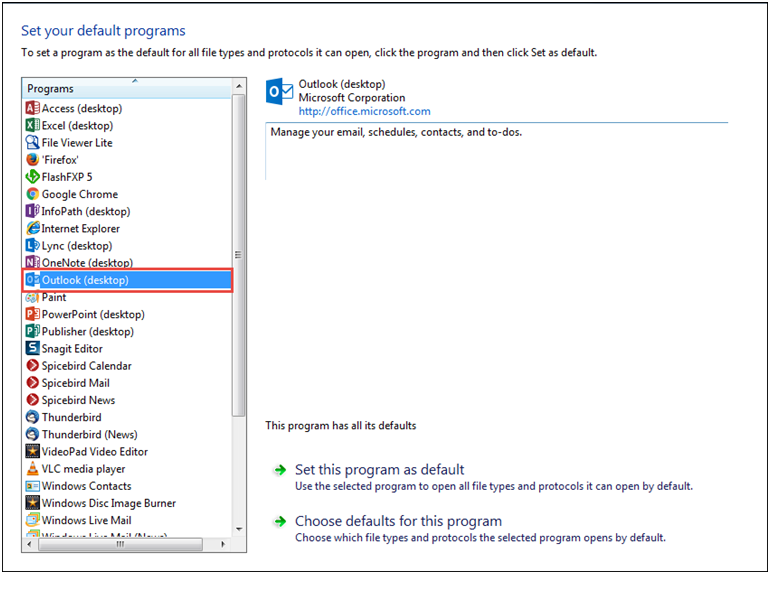Click the Windows Disc Image Burner icon
Screen dimensions: 769x590
(32, 503)
